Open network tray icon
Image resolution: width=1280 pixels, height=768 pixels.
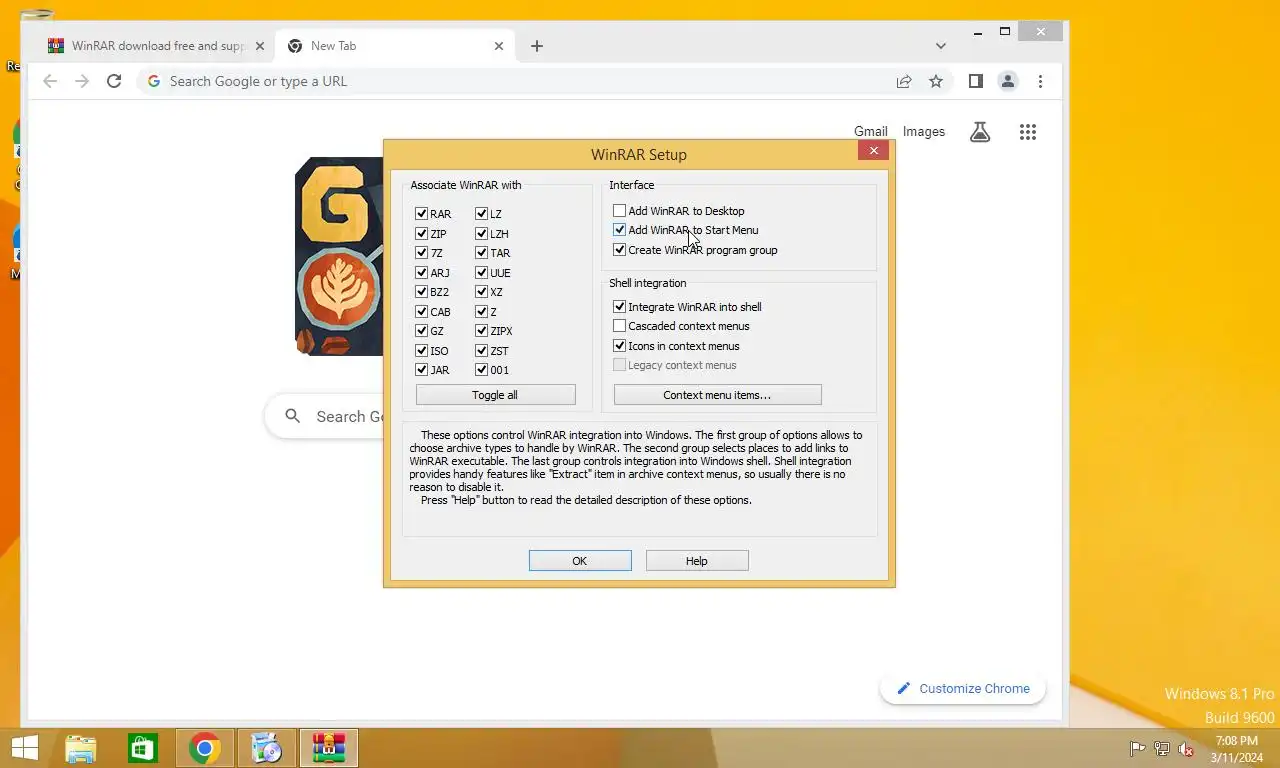click(1162, 749)
